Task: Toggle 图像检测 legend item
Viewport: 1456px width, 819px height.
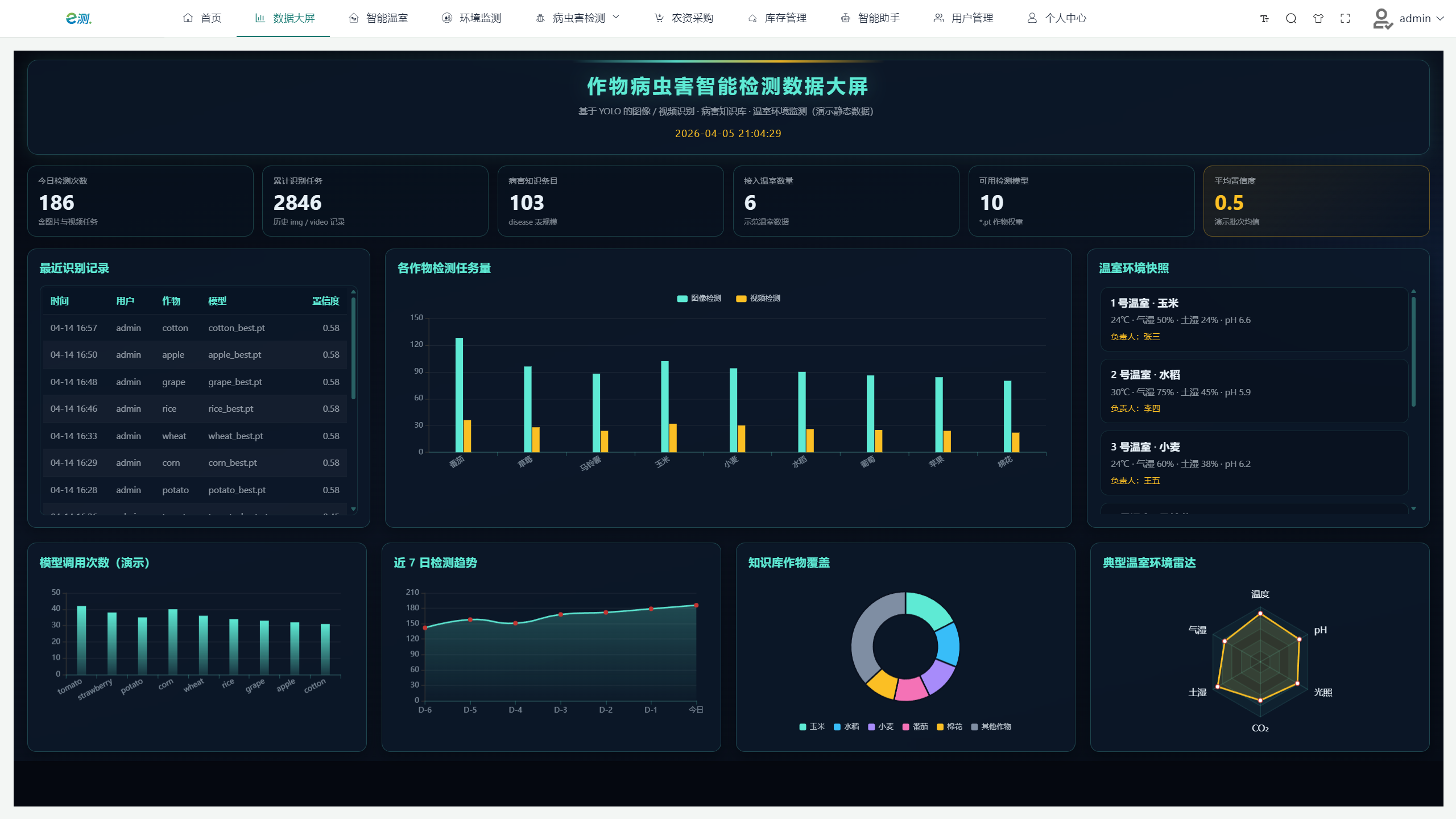Action: [699, 299]
